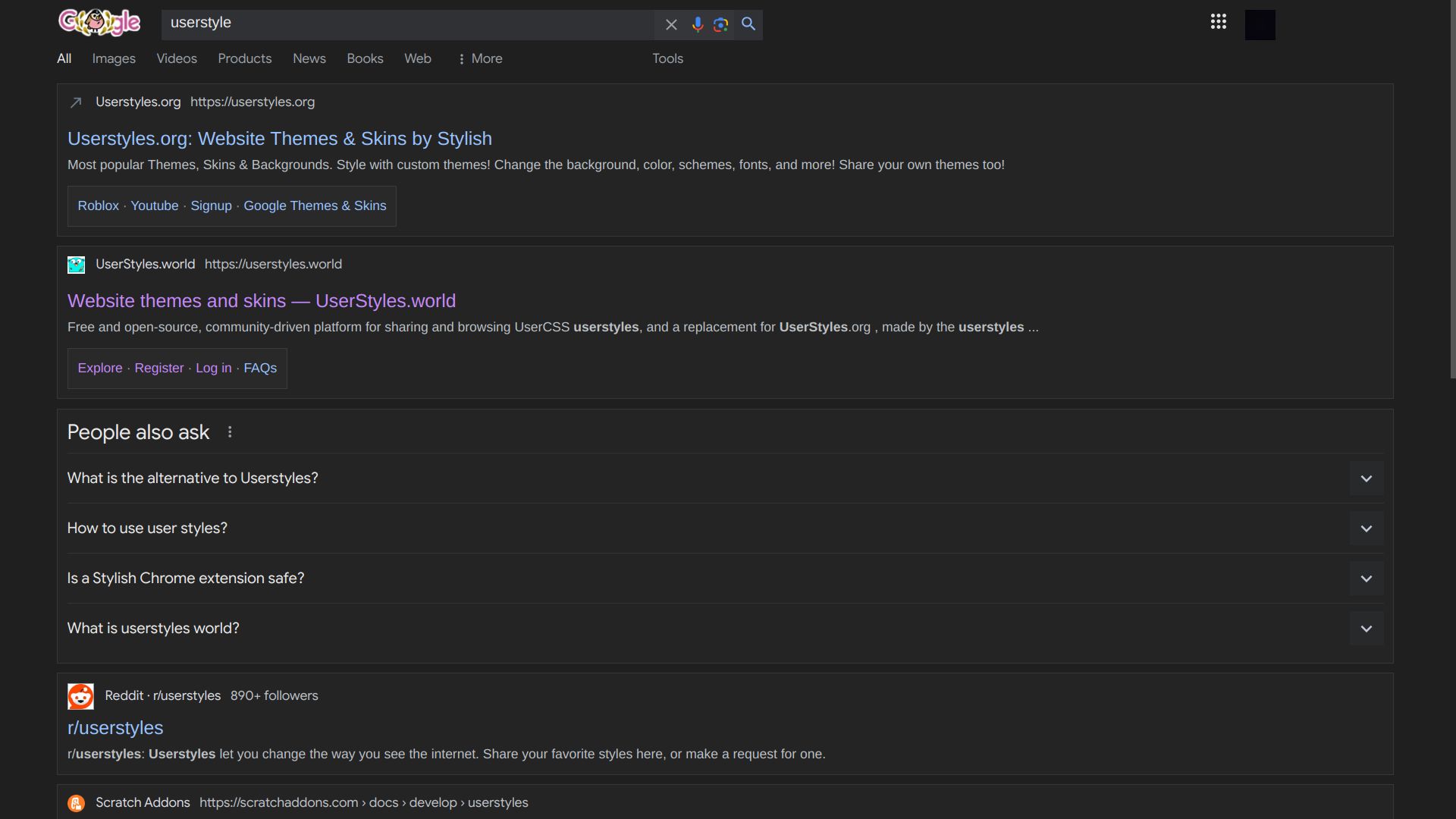Click the Scratch Addons breadcrumb URL
The image size is (1456, 819).
click(364, 803)
